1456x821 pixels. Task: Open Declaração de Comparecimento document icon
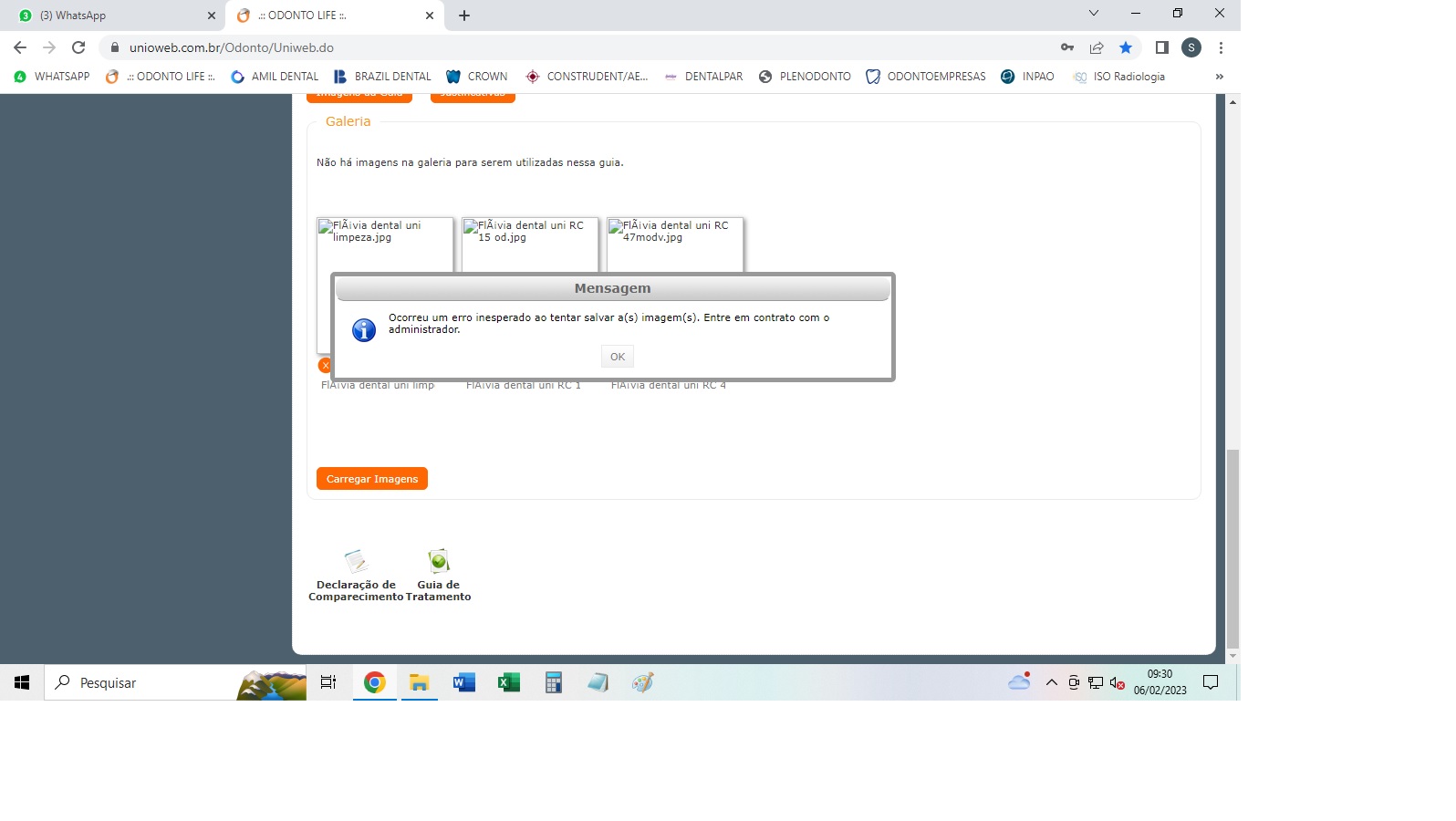point(356,561)
